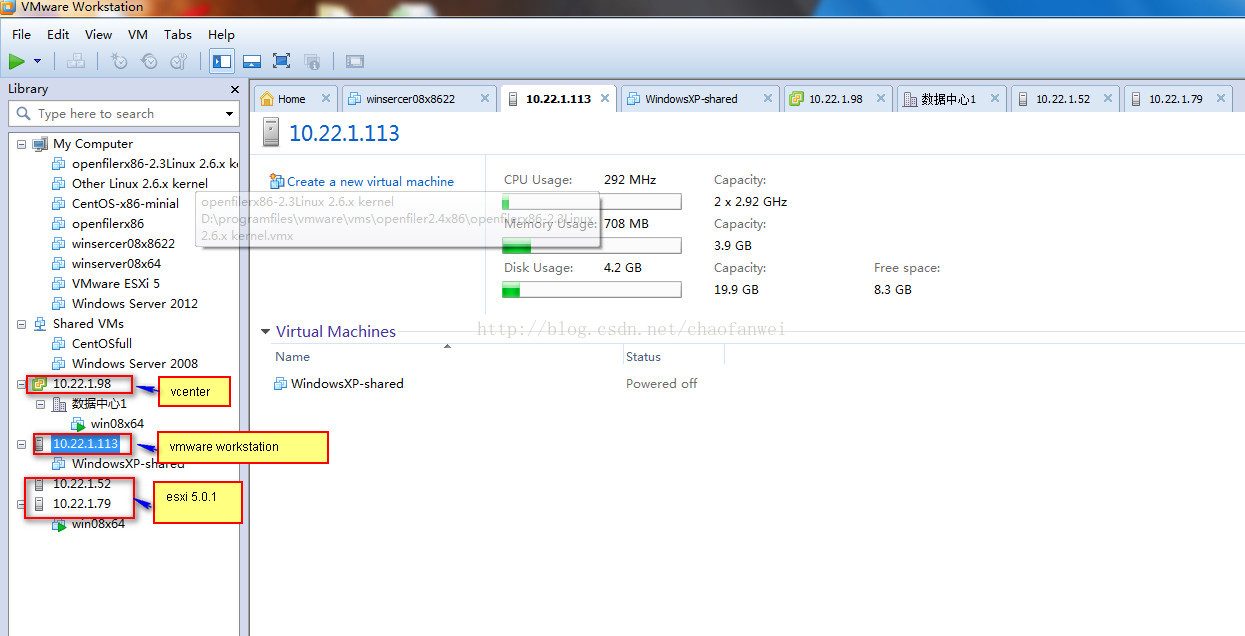Collapse the 数据中心1 tree node
Viewport: 1245px width, 636px height.
pos(40,404)
